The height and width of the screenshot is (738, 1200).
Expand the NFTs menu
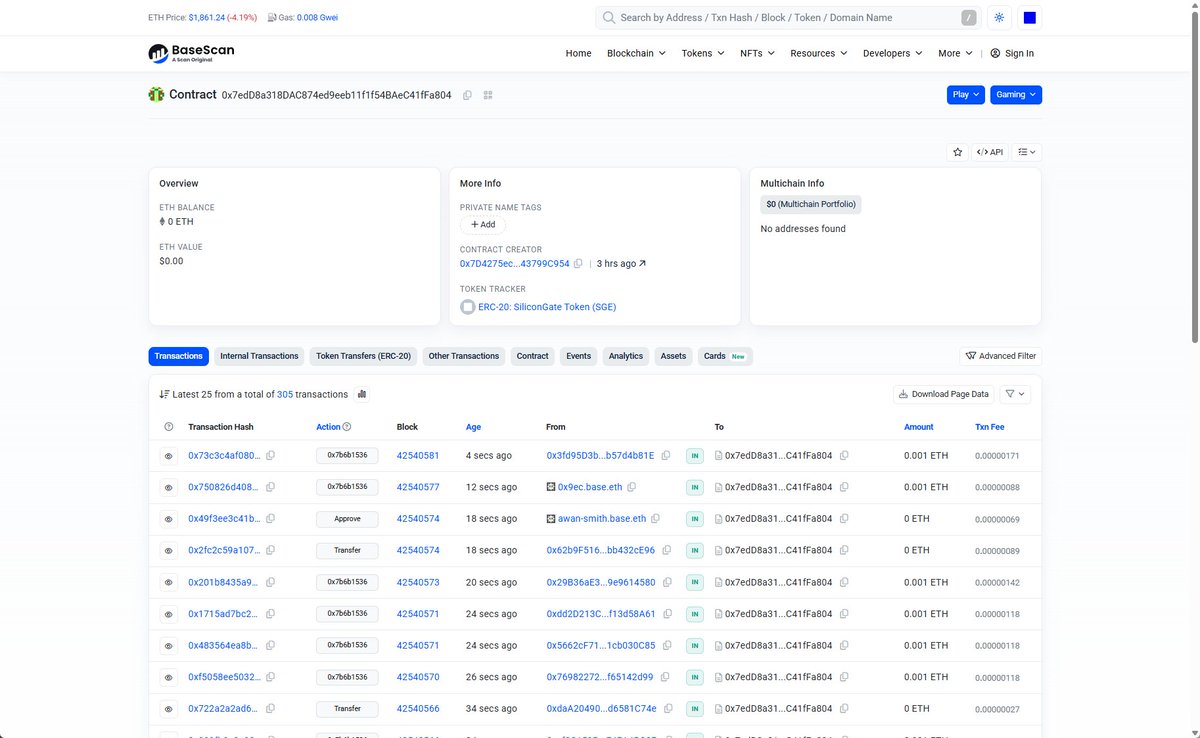[x=757, y=53]
